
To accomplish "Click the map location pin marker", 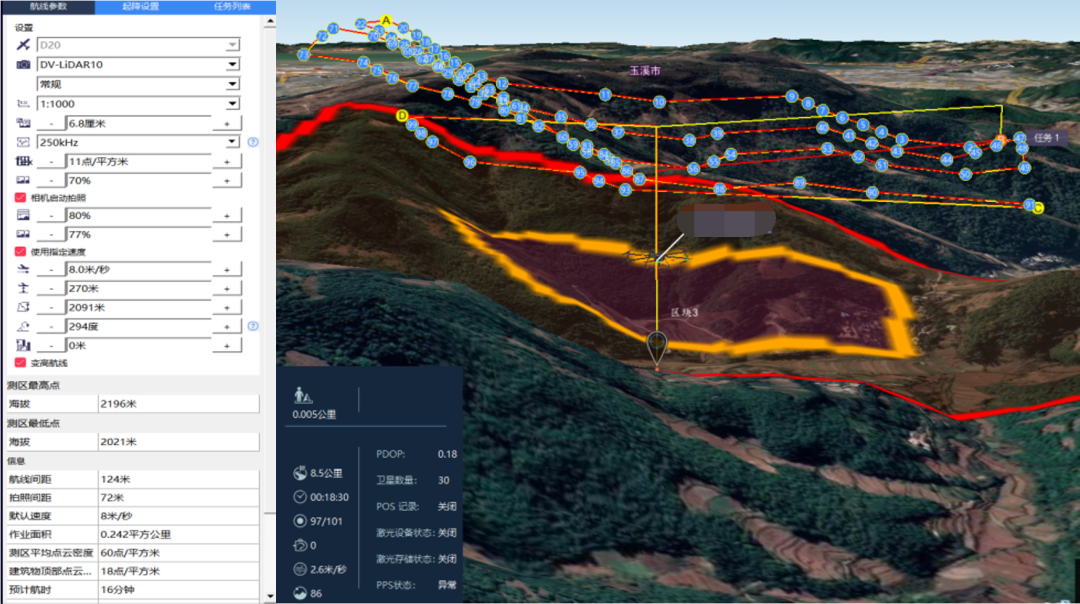I will click(x=657, y=347).
